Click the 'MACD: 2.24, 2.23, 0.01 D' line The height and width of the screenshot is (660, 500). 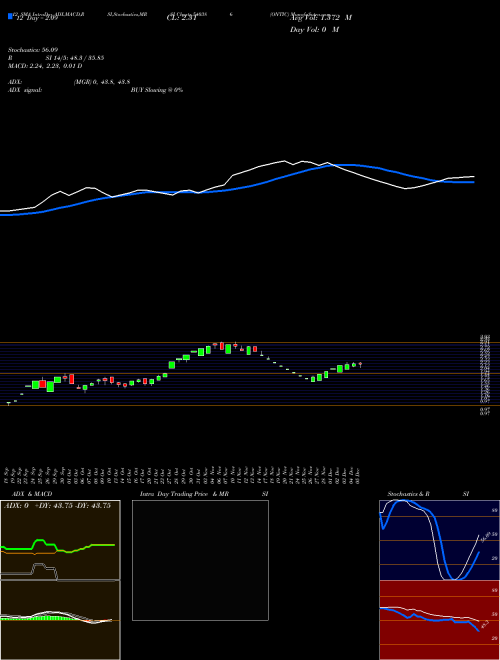45,66
